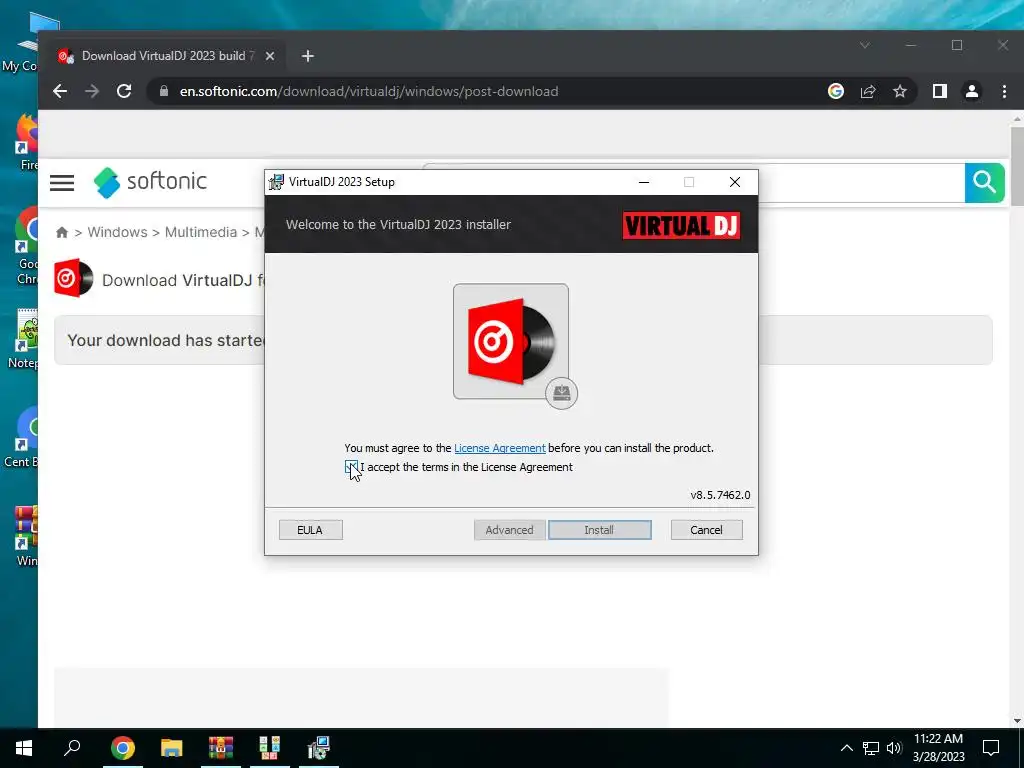Click the site lock icon in address bar
Viewport: 1024px width, 768px height.
click(x=164, y=91)
